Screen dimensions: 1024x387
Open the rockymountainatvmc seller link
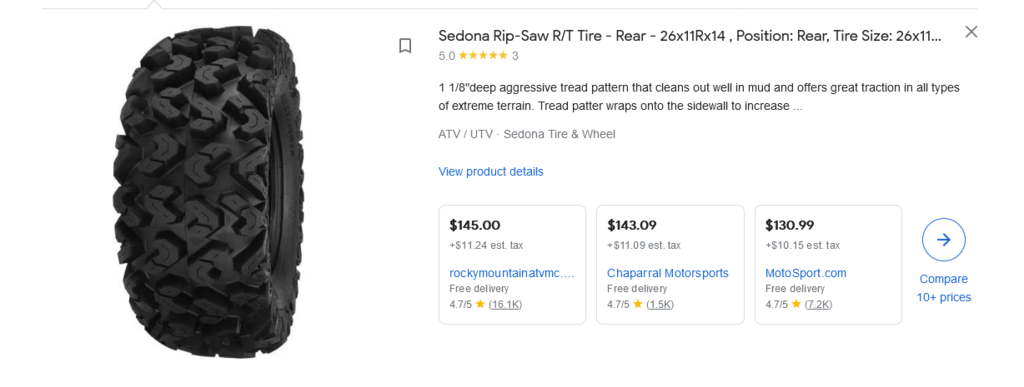(x=512, y=273)
